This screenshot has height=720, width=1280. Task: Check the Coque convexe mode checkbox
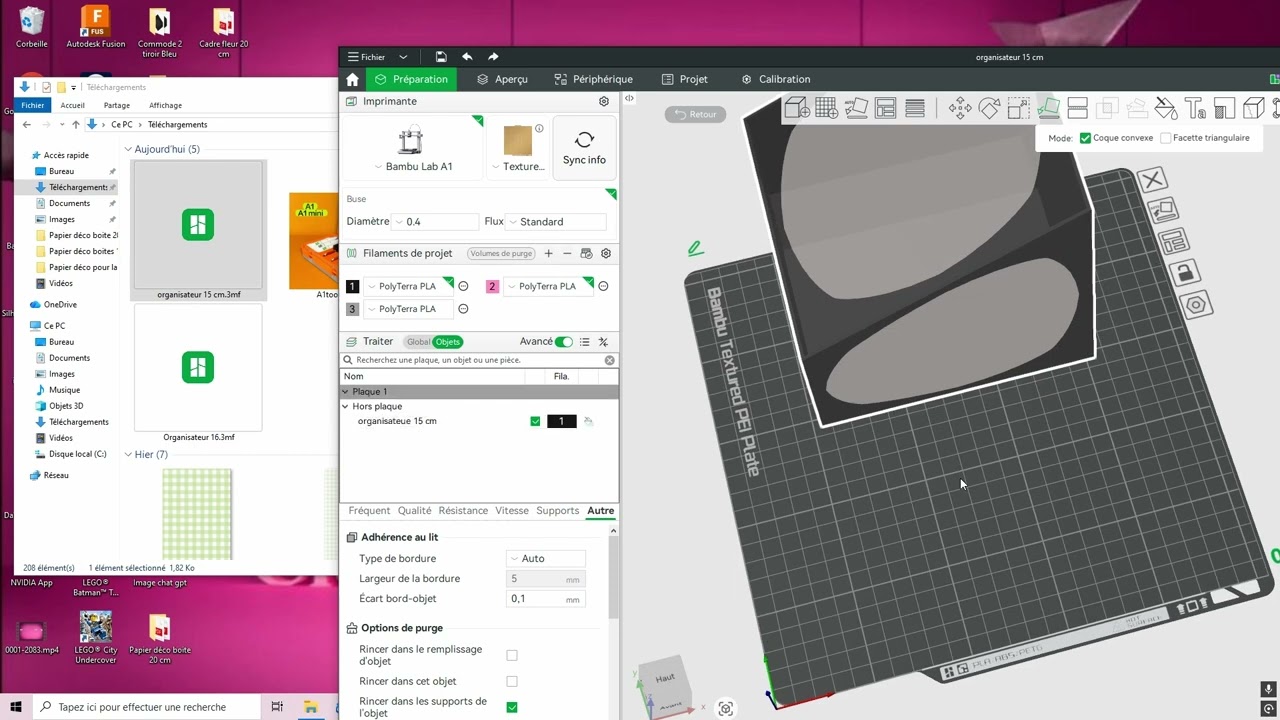pyautogui.click(x=1085, y=138)
